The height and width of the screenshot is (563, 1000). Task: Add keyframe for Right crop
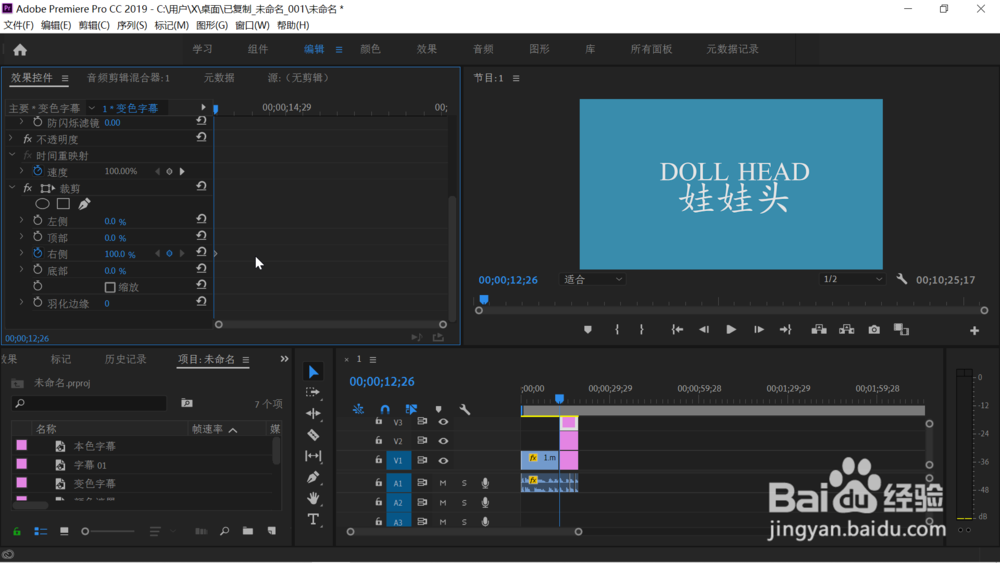pyautogui.click(x=169, y=254)
